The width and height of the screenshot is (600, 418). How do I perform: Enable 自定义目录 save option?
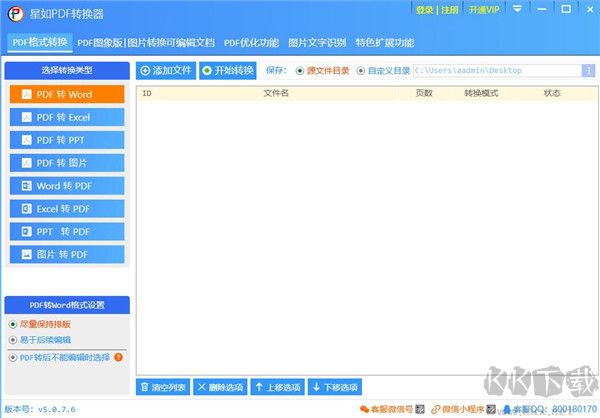pyautogui.click(x=361, y=71)
